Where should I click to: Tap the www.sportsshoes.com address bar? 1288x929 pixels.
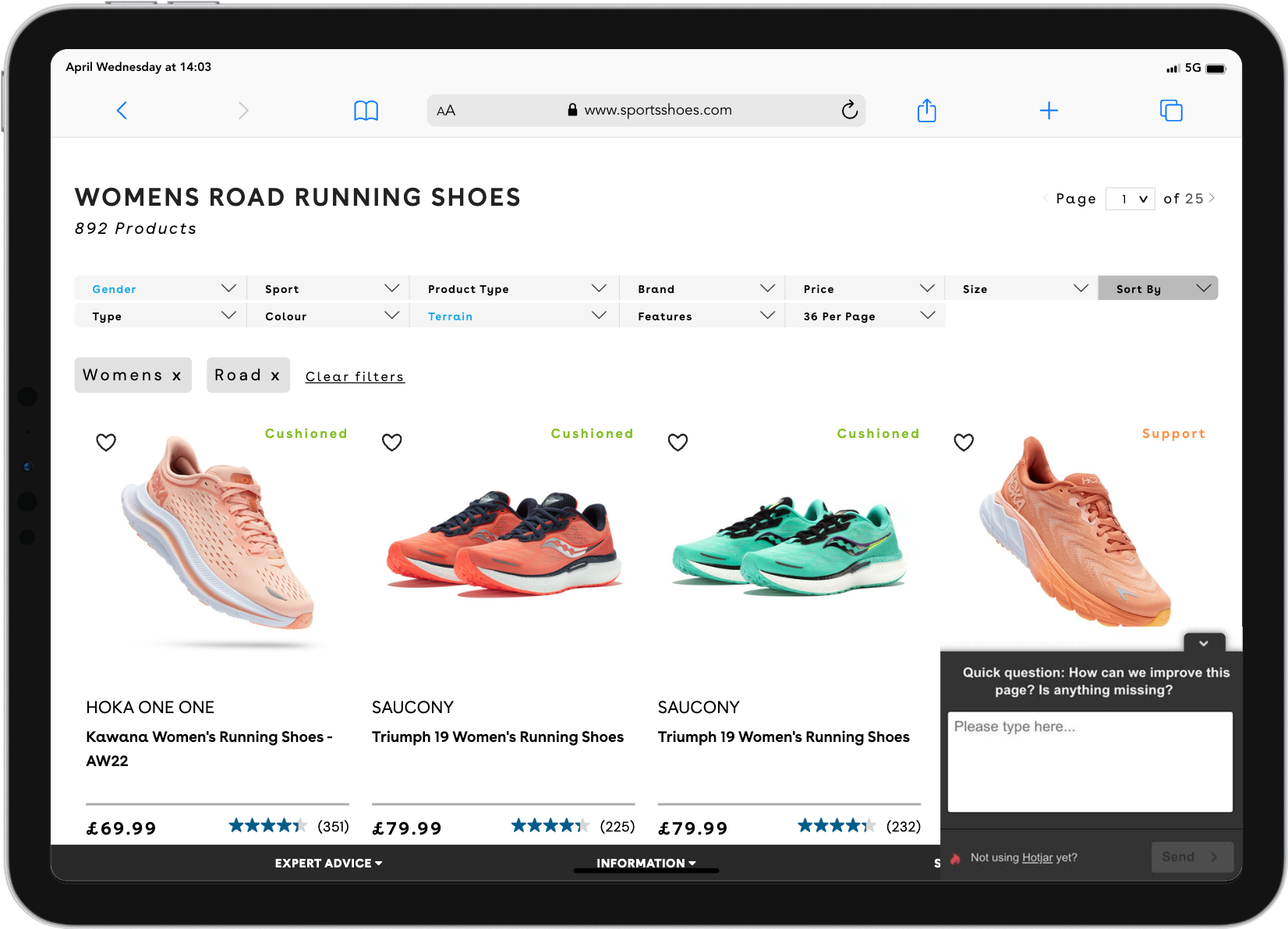pyautogui.click(x=646, y=110)
